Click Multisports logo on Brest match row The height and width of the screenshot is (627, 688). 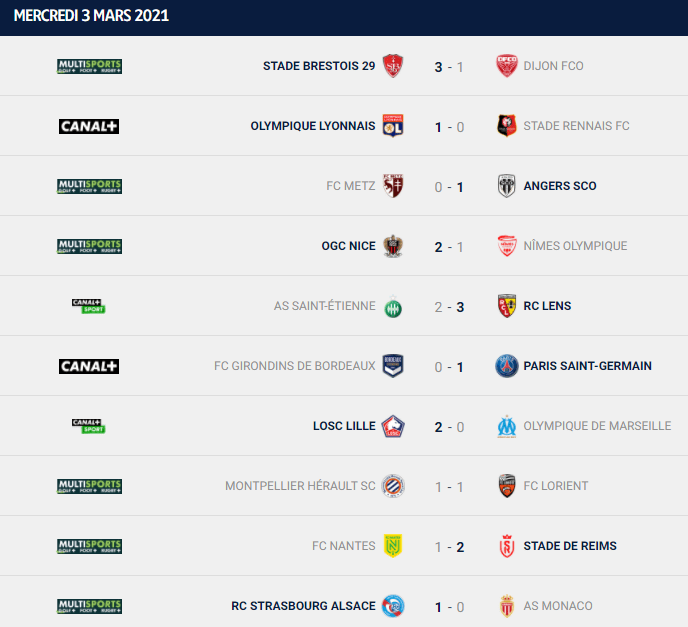90,66
